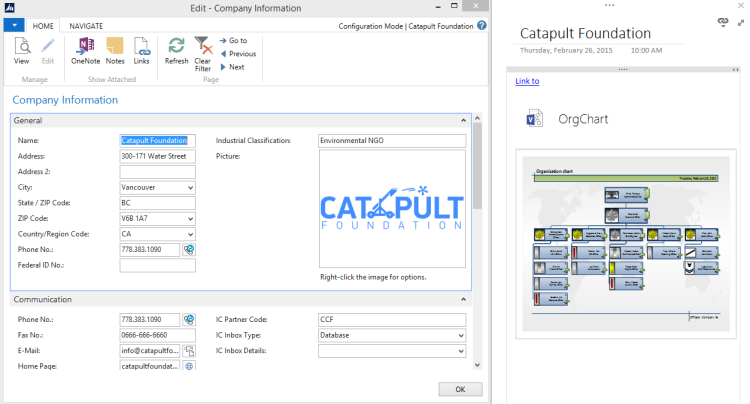
Task: Click the 10:00 AM time text
Action: (646, 50)
